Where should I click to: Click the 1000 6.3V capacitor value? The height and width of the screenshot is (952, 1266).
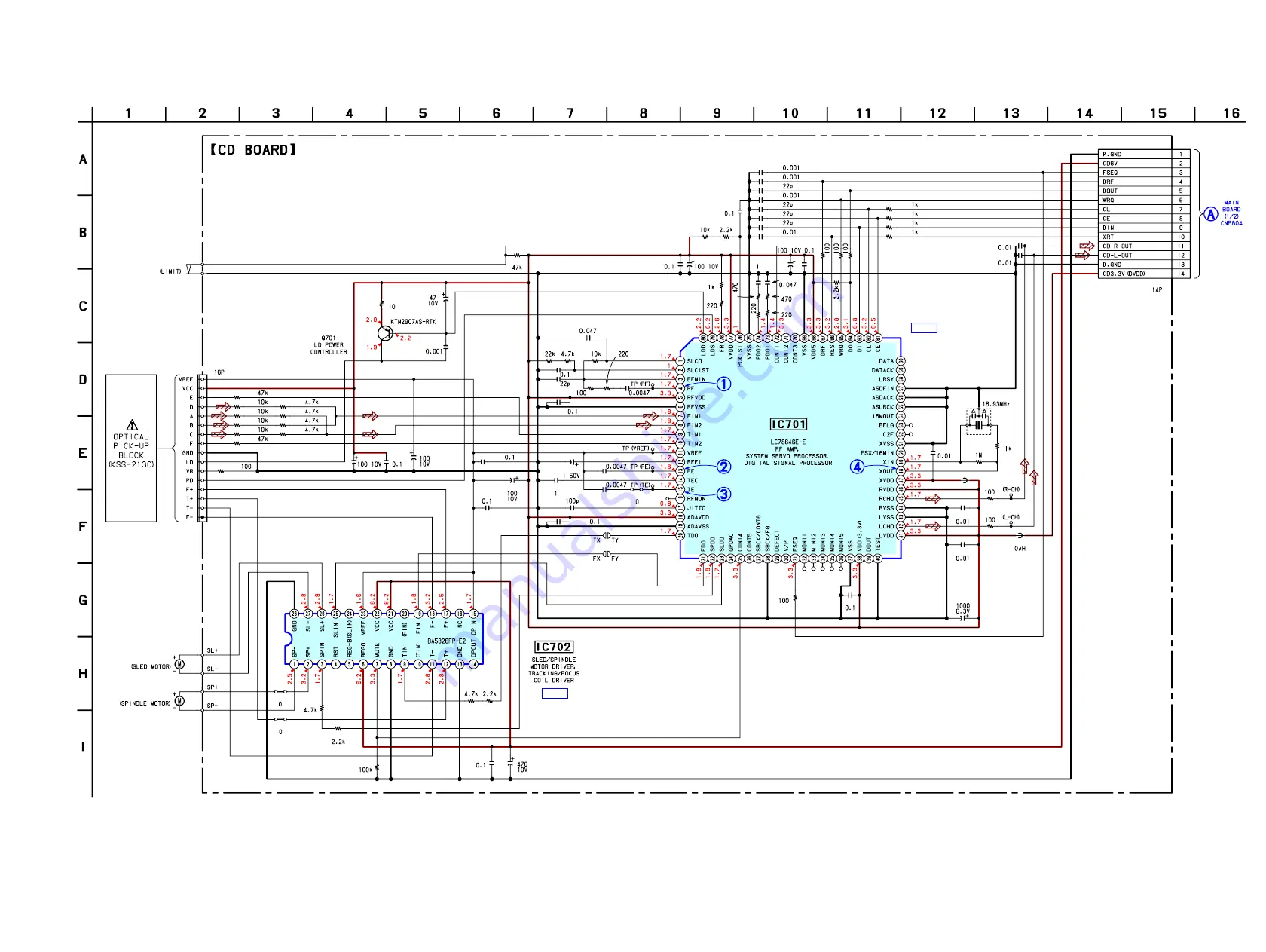[x=963, y=608]
